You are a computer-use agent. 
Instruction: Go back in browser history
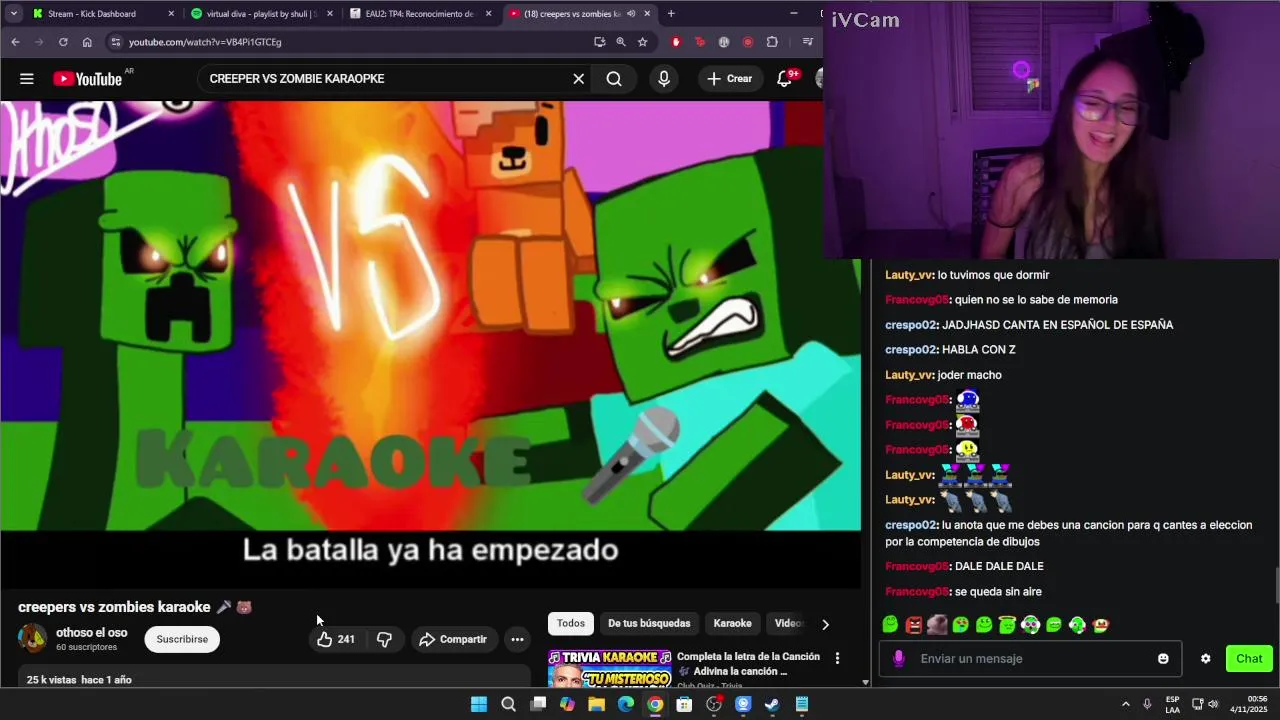coord(15,42)
